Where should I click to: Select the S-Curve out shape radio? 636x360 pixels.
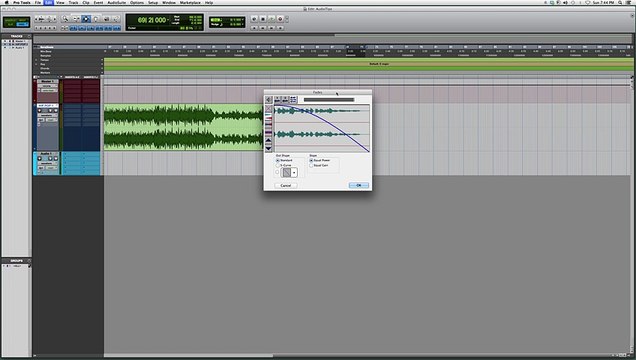click(x=278, y=165)
